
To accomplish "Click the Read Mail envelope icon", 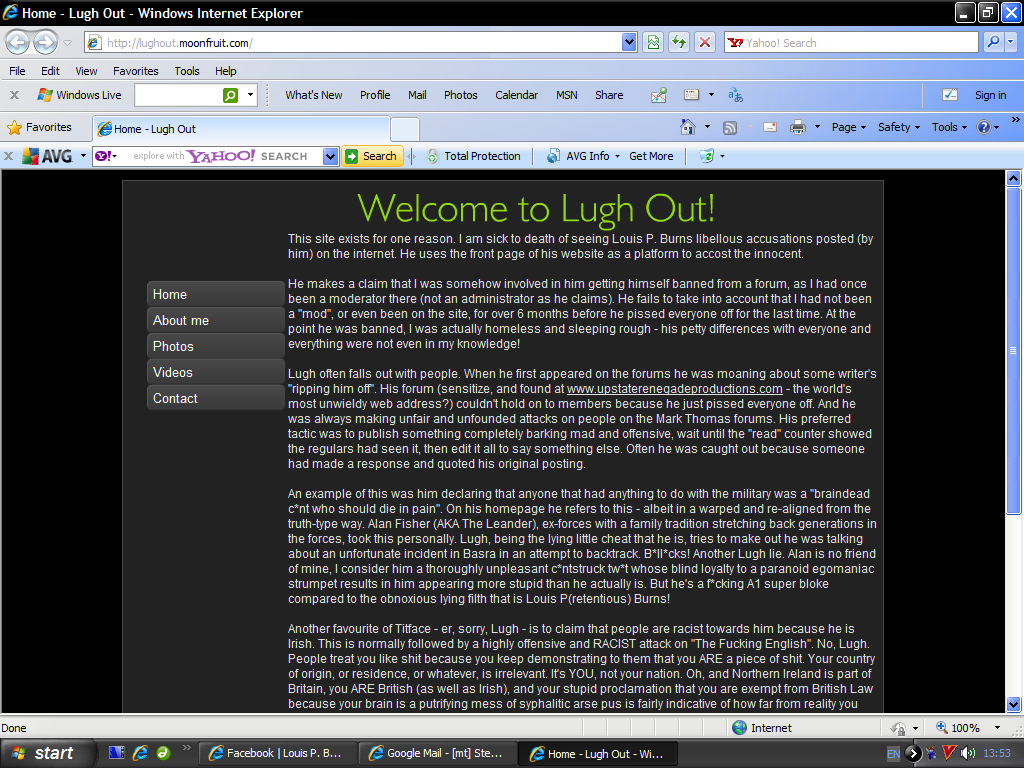I will 769,127.
